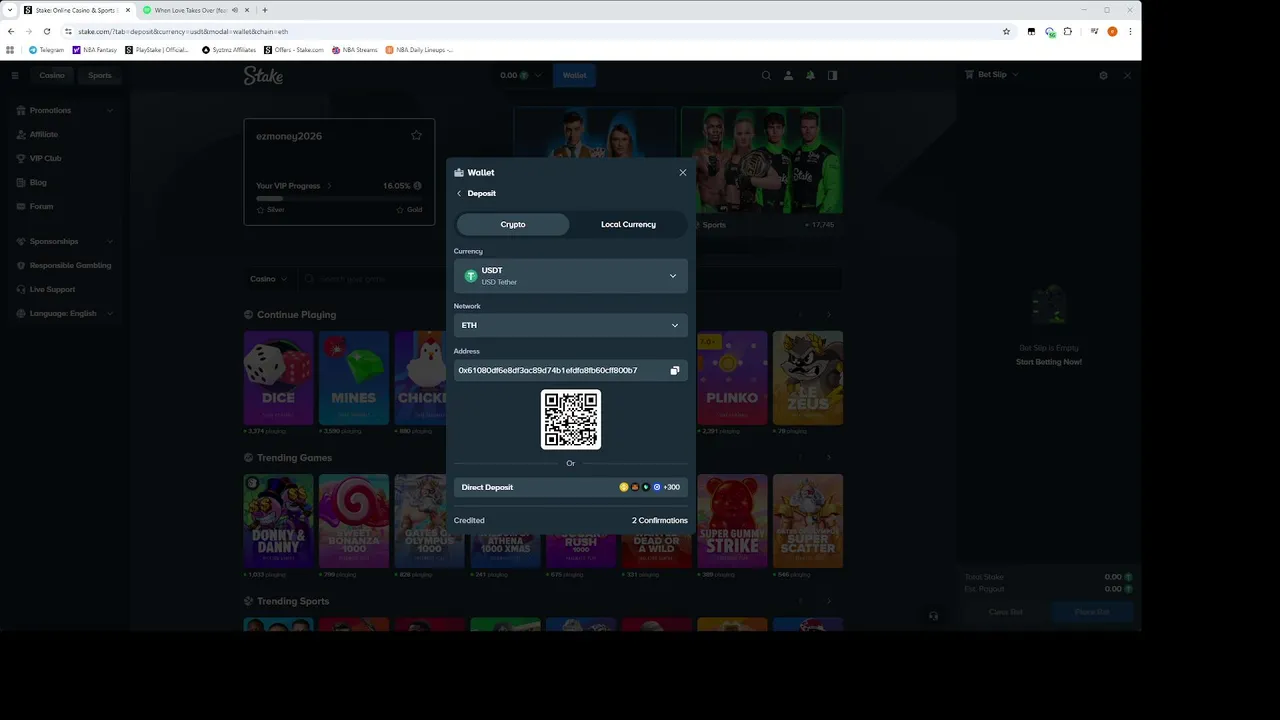
Task: Open the NBA Fantasy bookmark
Action: click(95, 49)
